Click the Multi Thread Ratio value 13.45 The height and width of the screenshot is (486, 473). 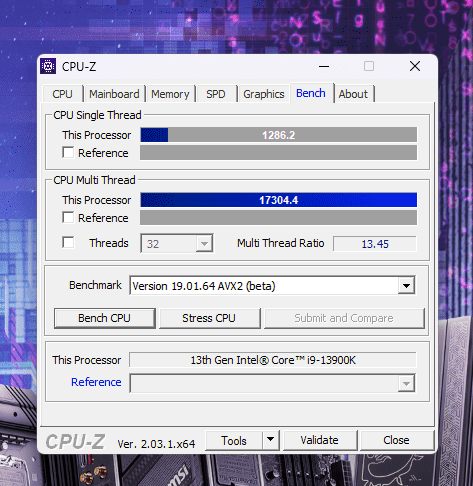375,244
